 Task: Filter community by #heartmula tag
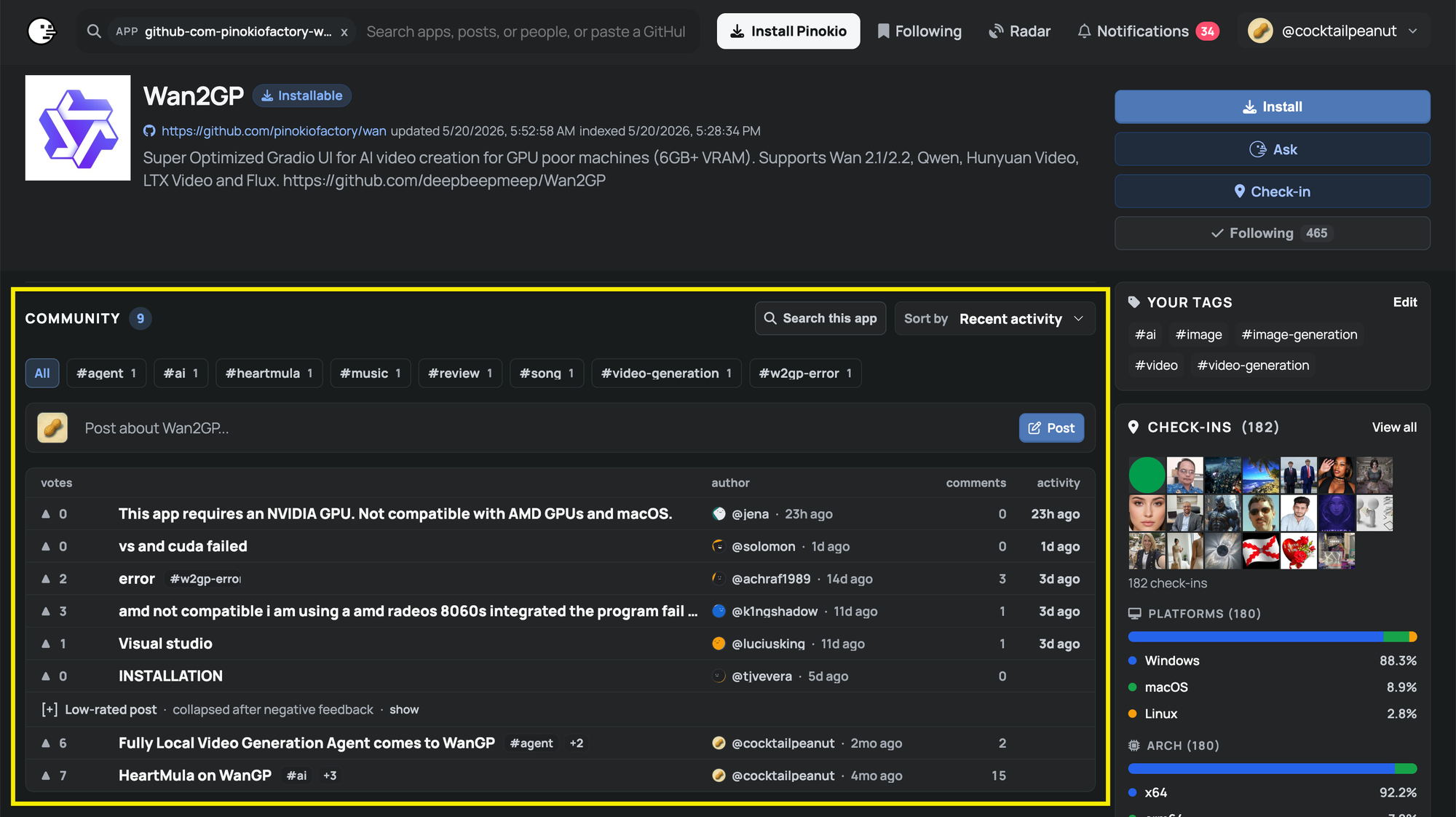(x=269, y=374)
